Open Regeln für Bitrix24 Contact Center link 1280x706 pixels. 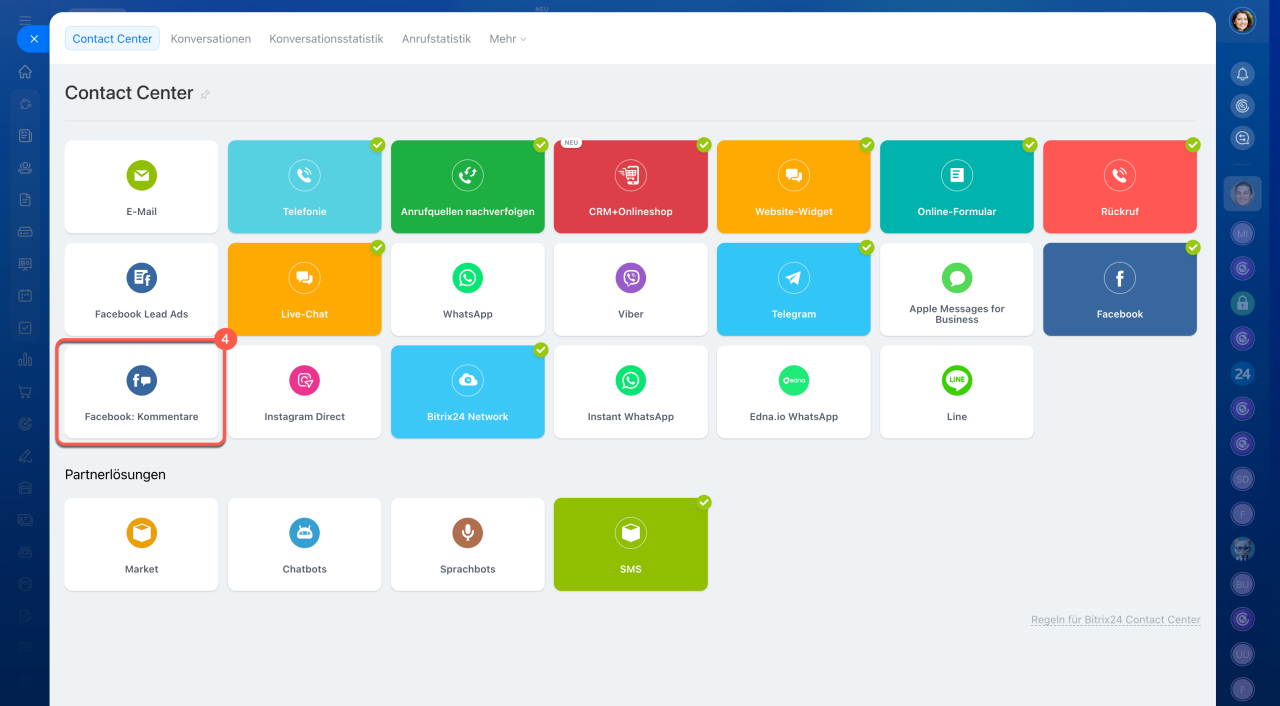[x=1116, y=620]
